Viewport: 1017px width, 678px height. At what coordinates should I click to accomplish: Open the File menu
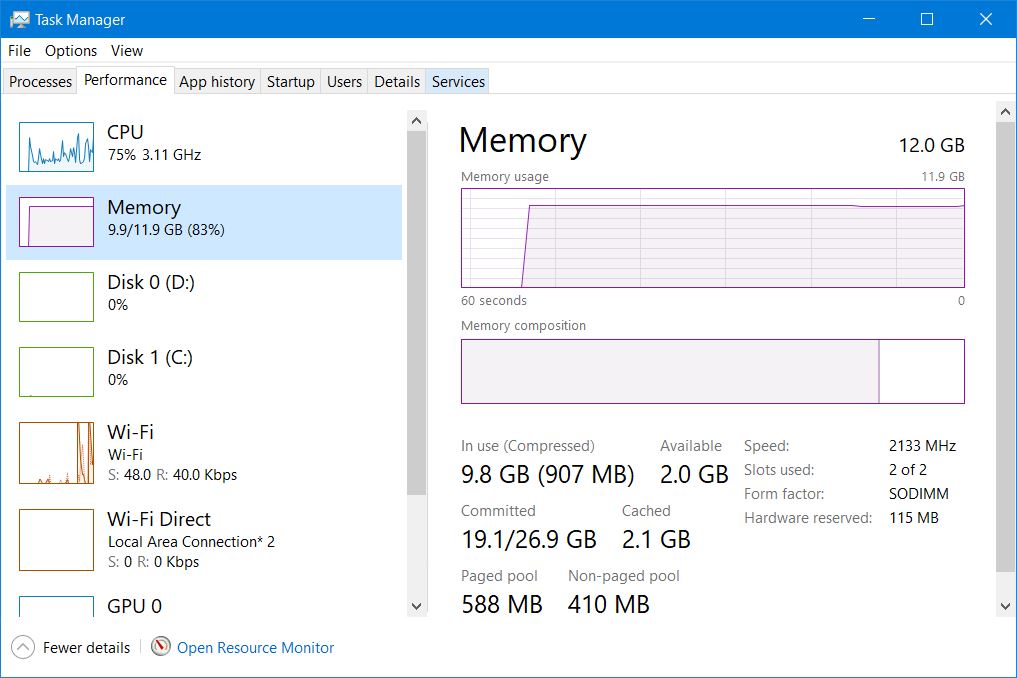click(19, 51)
